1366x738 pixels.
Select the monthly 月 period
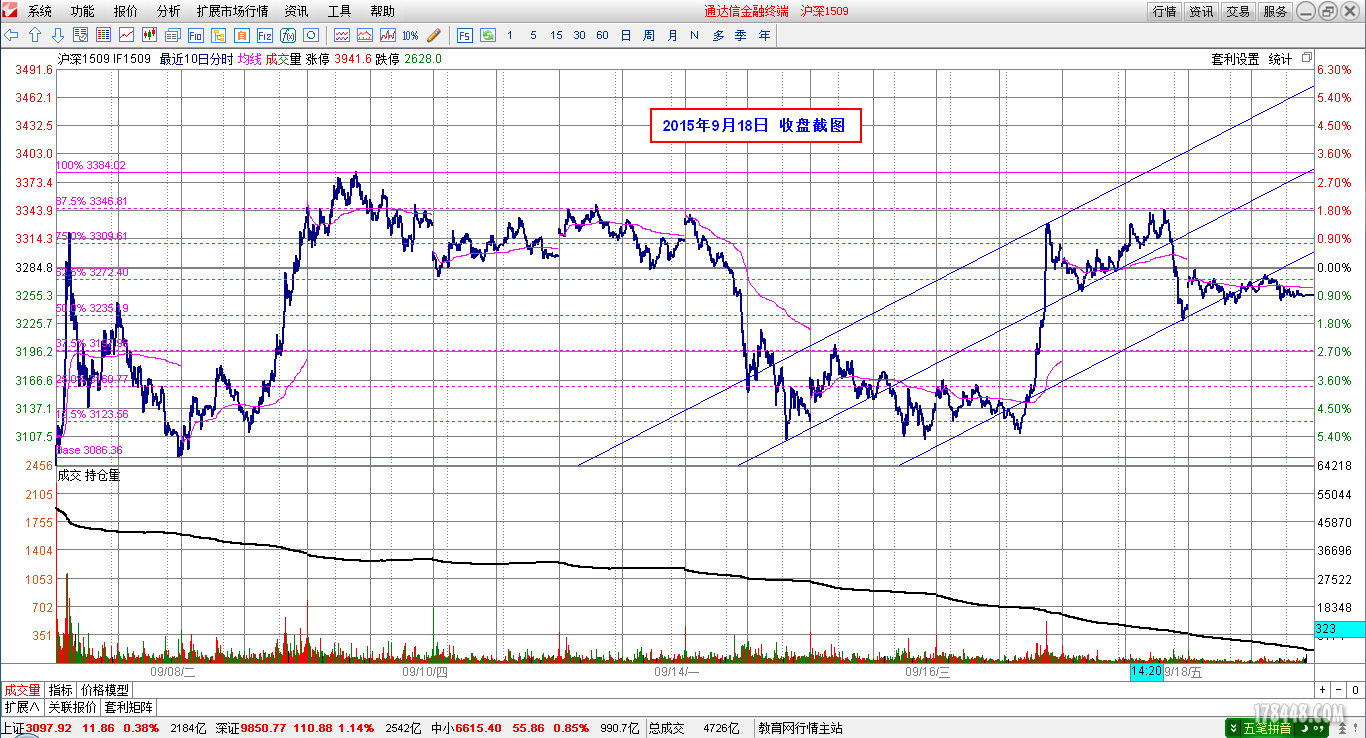click(672, 35)
